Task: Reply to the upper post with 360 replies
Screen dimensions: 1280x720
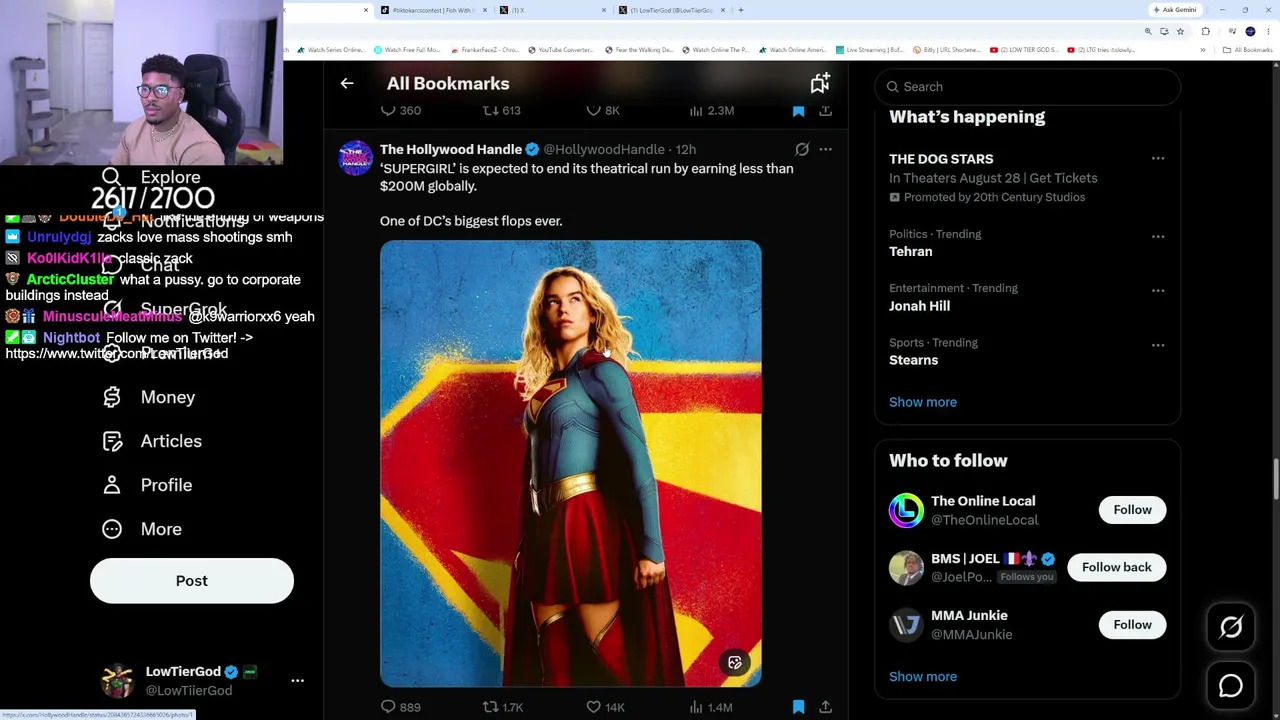Action: click(400, 111)
